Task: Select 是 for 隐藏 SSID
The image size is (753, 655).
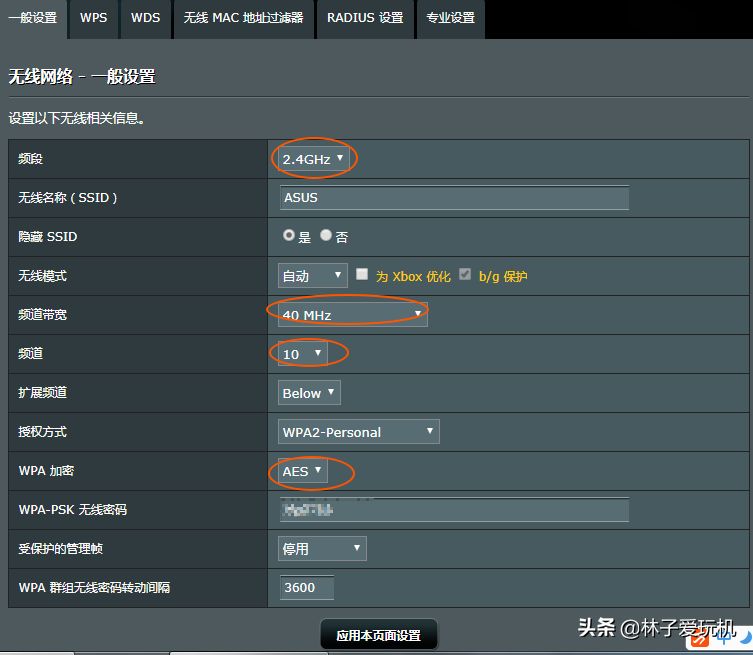Action: click(289, 235)
